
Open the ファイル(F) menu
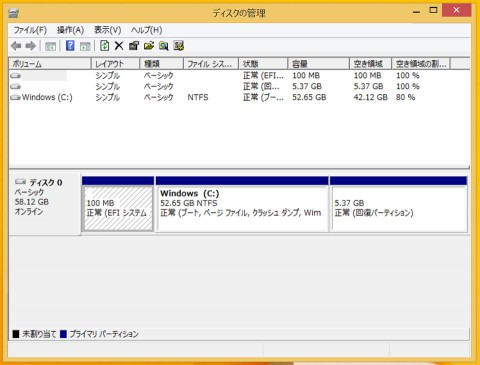pos(30,30)
